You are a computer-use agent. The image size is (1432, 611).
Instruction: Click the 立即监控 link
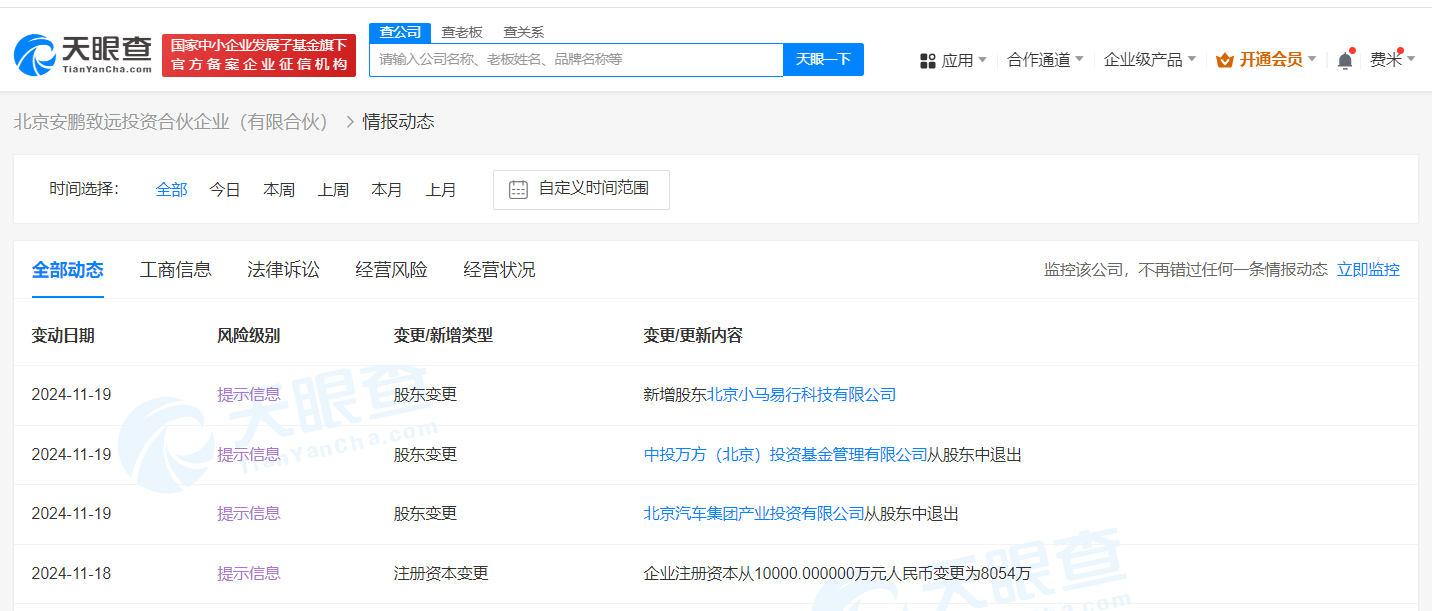coord(1368,269)
